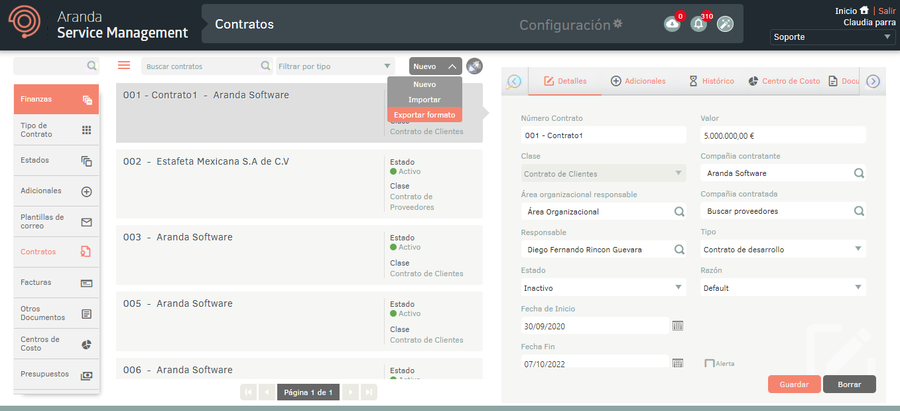Open the Filtrar por tipo dropdown
This screenshot has height=411, width=900.
coord(336,66)
